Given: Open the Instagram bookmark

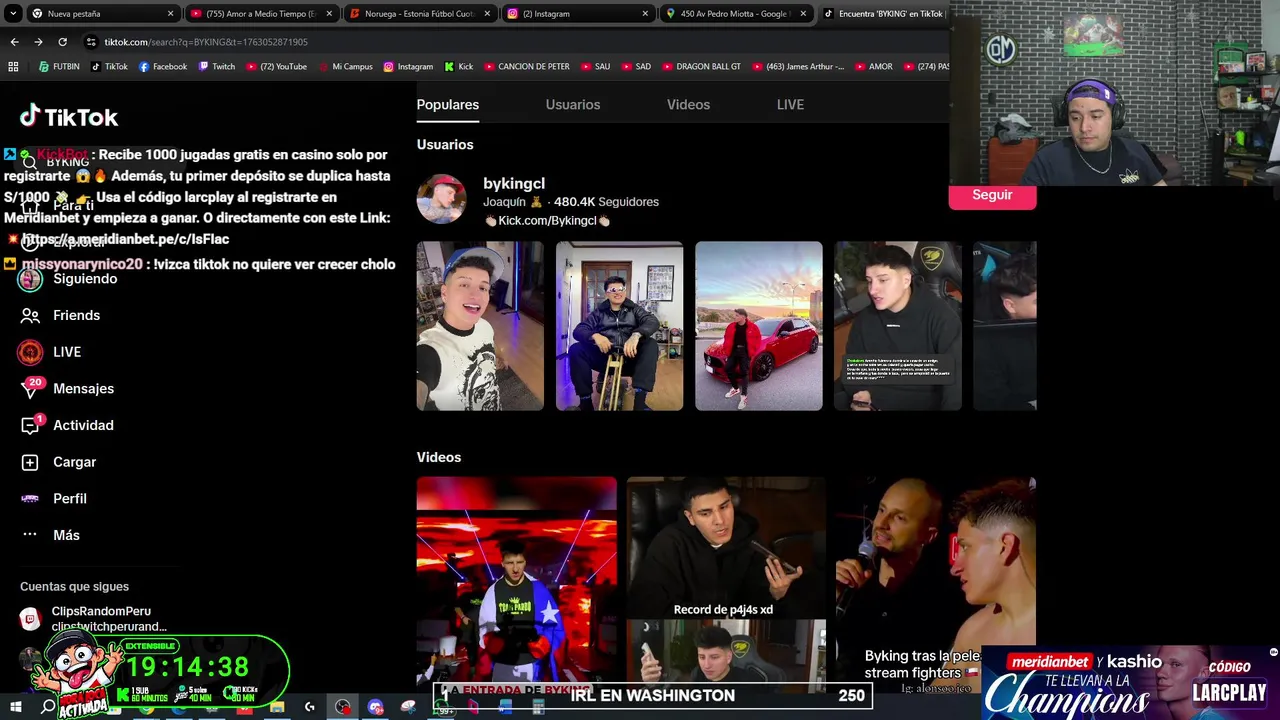Looking at the screenshot, I should [x=408, y=67].
